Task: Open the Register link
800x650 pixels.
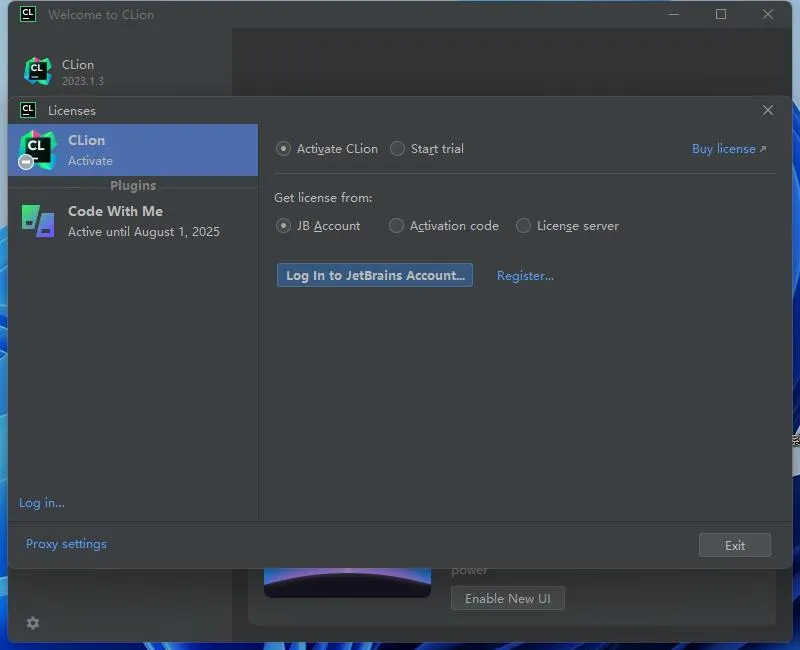Action: pyautogui.click(x=525, y=276)
